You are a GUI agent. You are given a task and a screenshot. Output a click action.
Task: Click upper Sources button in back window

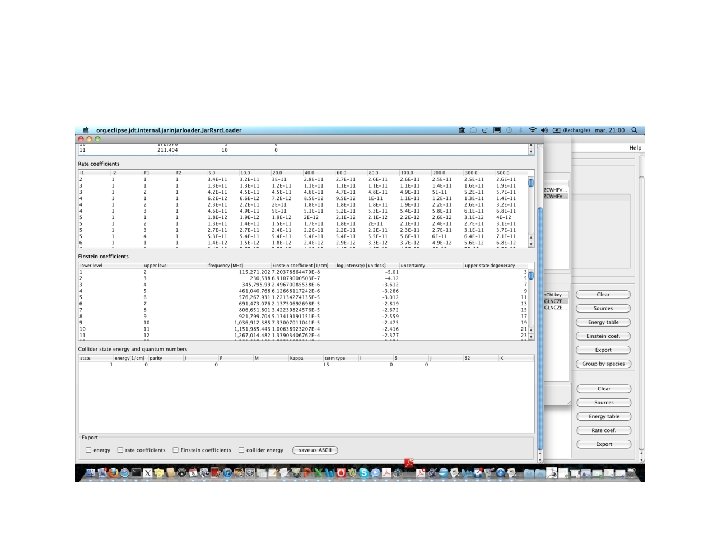pos(603,309)
